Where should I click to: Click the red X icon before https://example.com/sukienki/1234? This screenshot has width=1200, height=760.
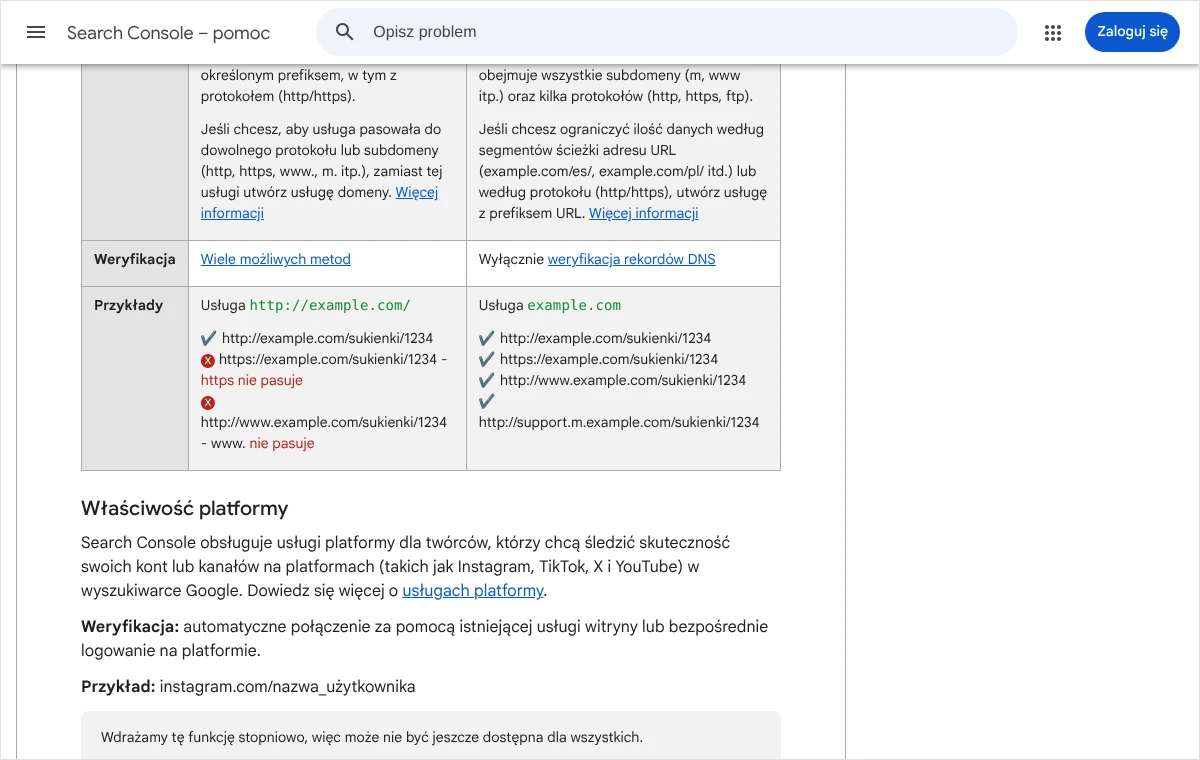click(208, 360)
